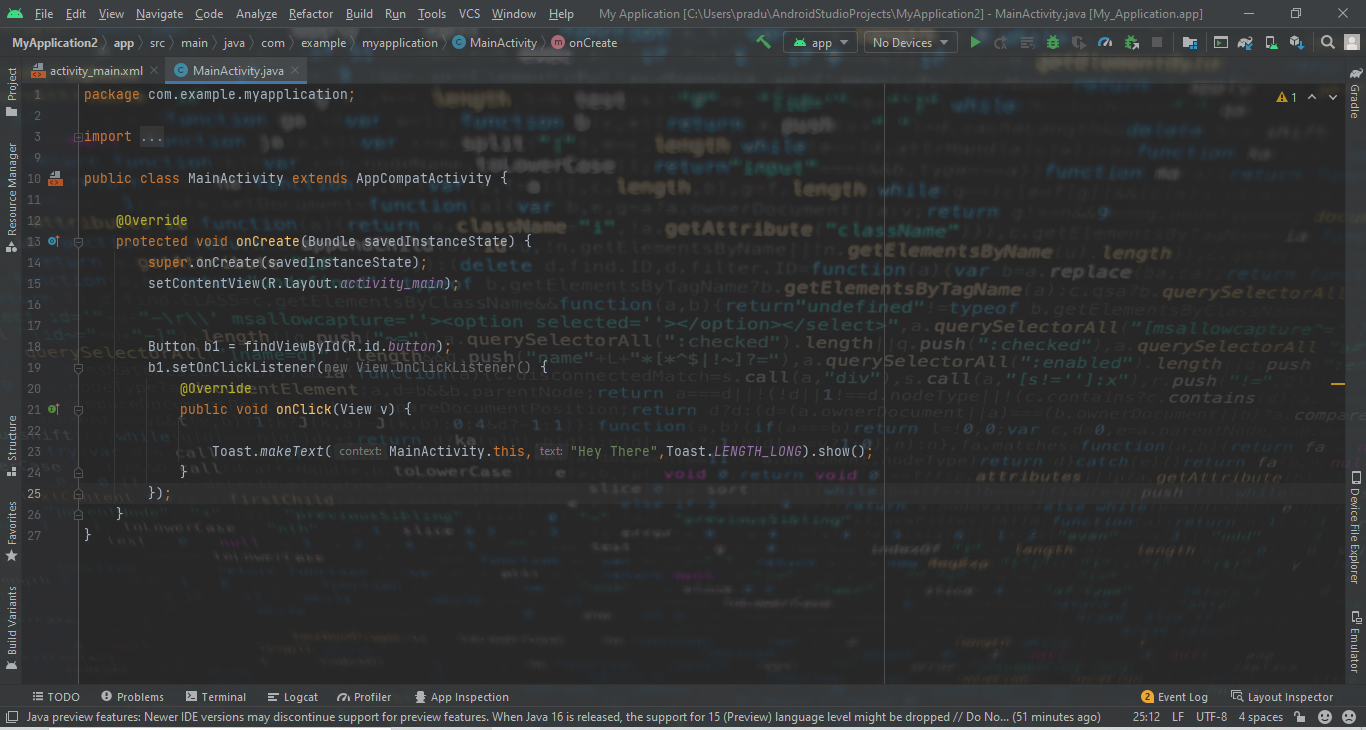Collapse the onCreate method fold marker

point(78,241)
